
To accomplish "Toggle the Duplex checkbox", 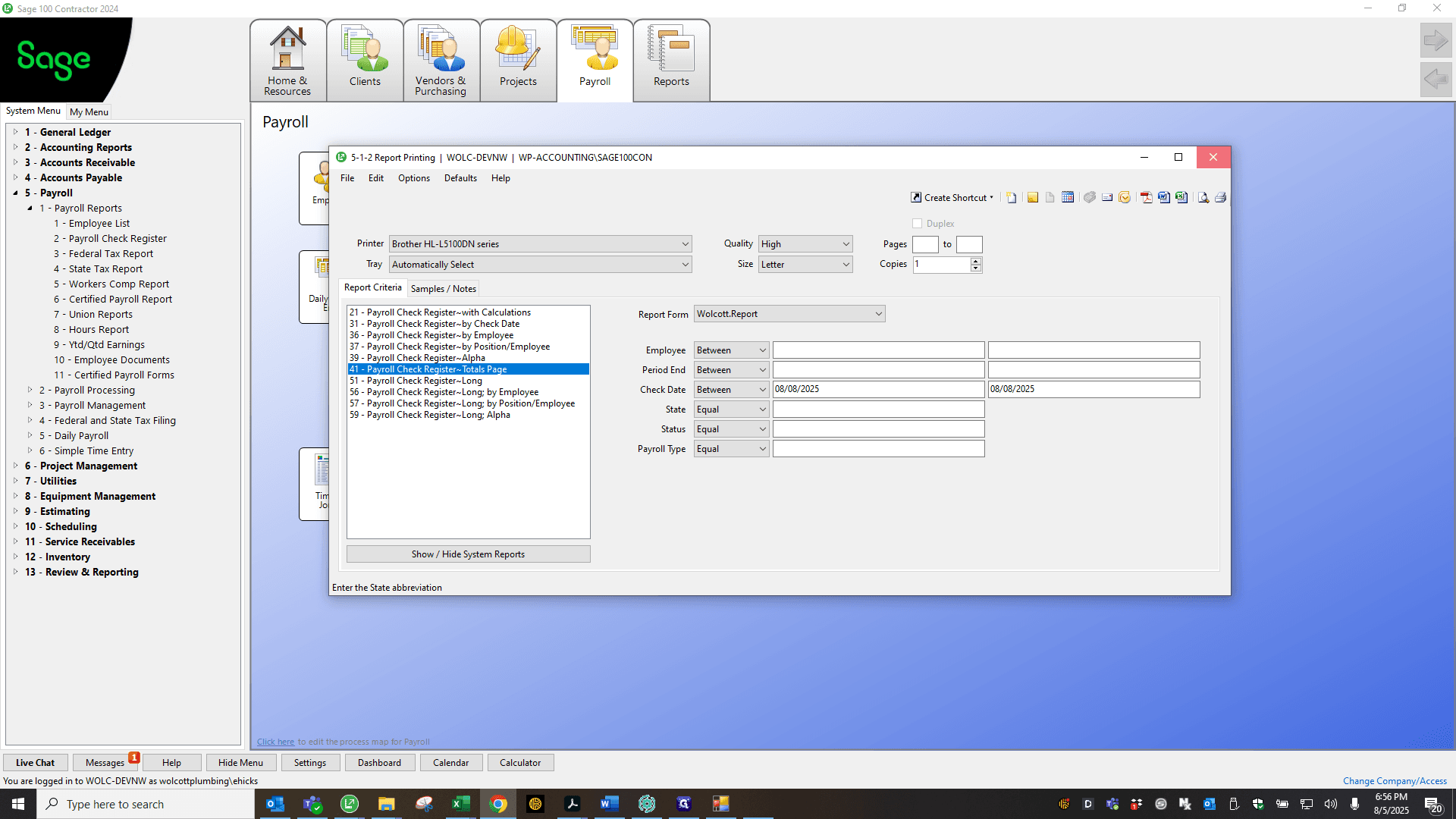I will click(917, 224).
